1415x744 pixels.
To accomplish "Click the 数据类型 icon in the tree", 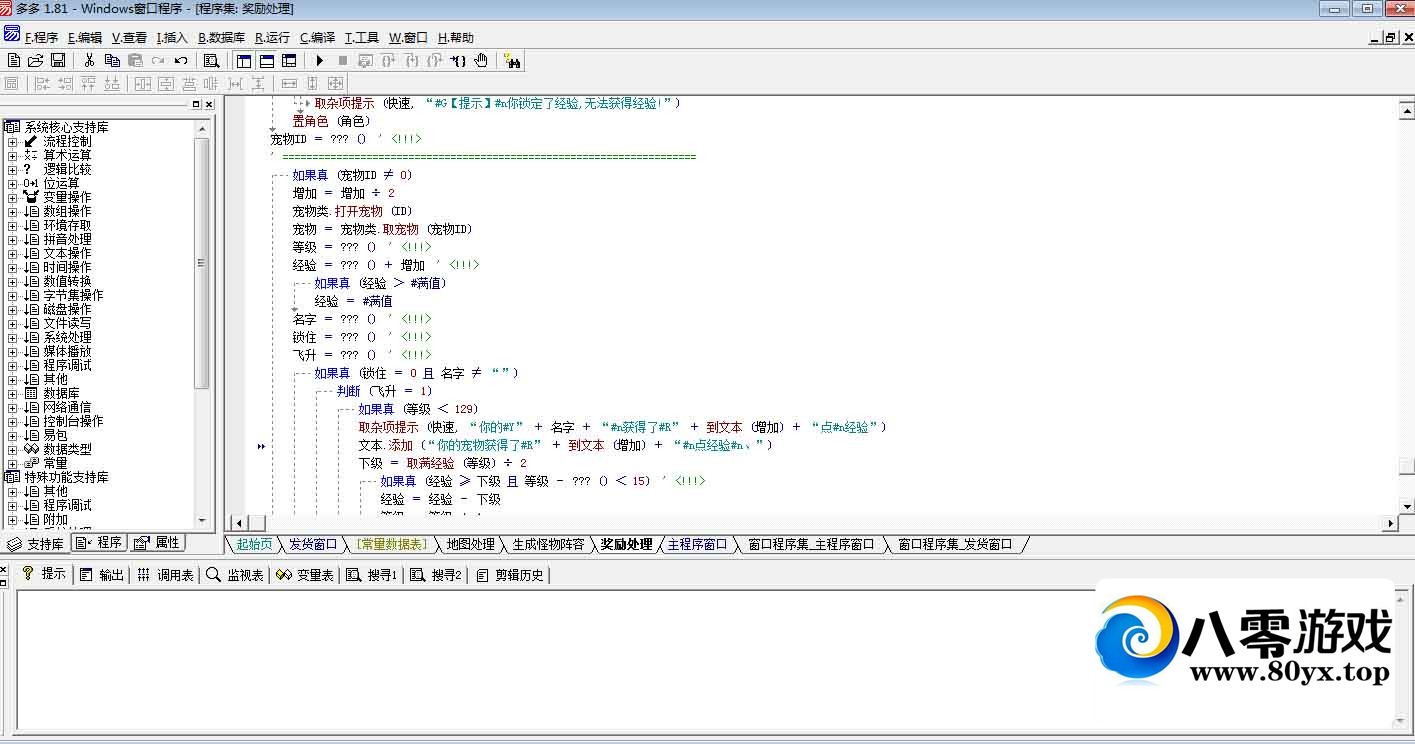I will tap(31, 449).
